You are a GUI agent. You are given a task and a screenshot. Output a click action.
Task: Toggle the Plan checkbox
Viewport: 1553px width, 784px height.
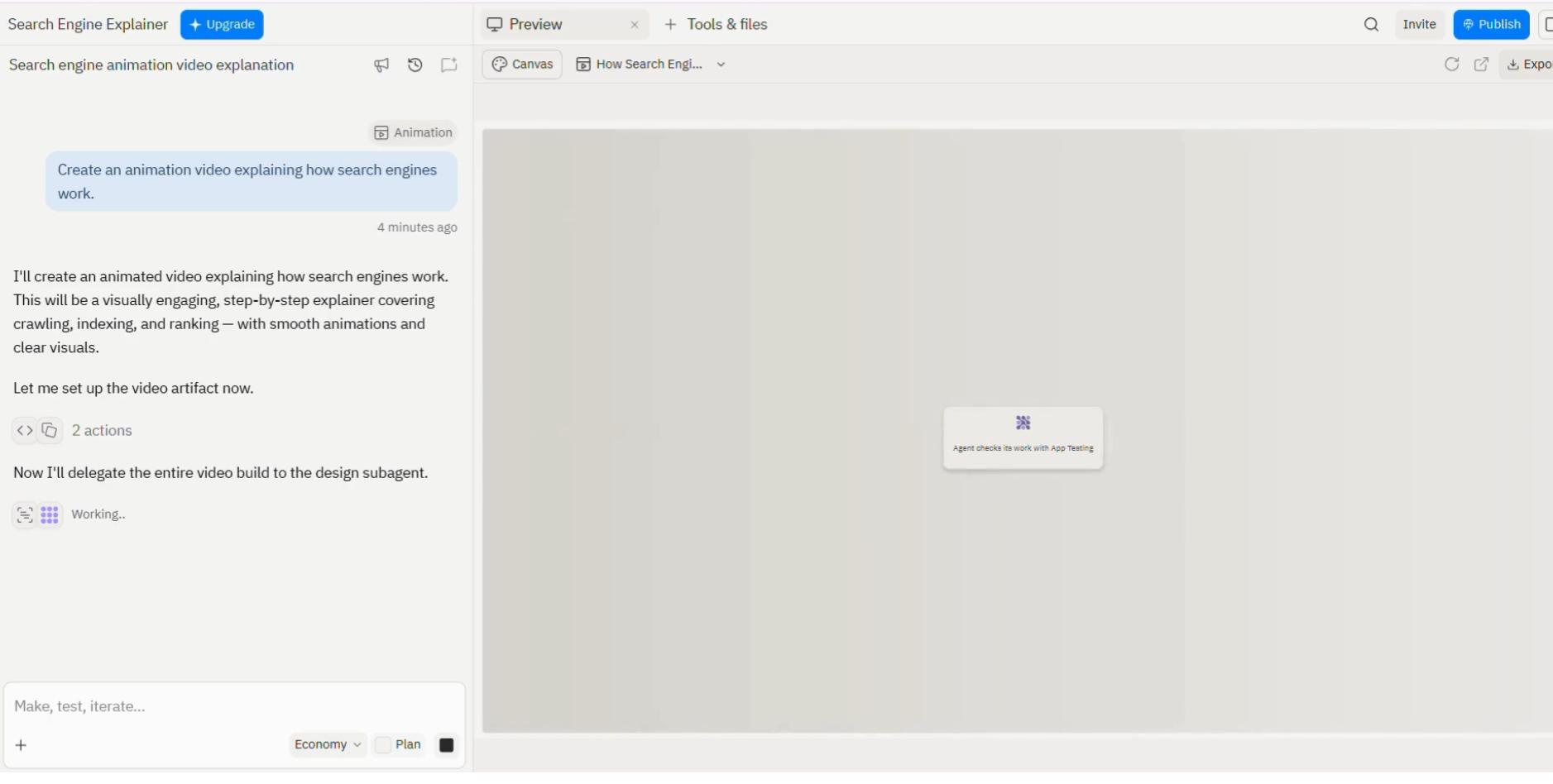[x=383, y=745]
